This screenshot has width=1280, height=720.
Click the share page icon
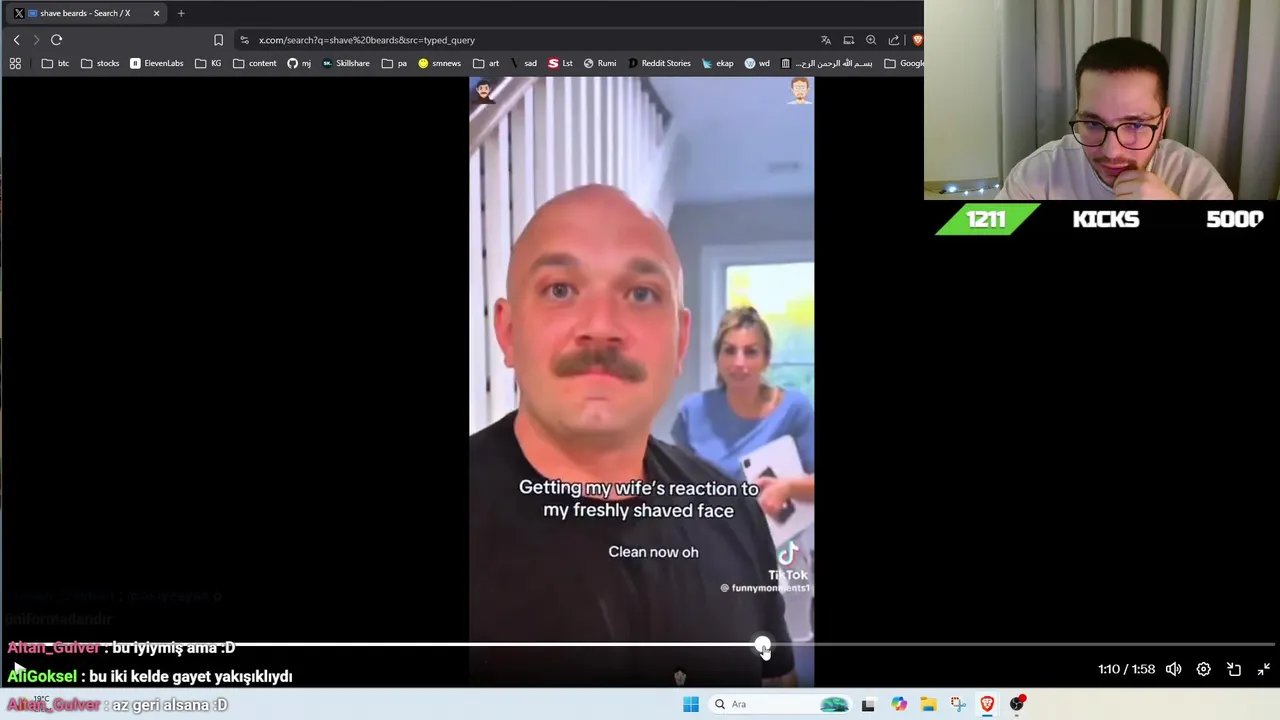pyautogui.click(x=893, y=40)
